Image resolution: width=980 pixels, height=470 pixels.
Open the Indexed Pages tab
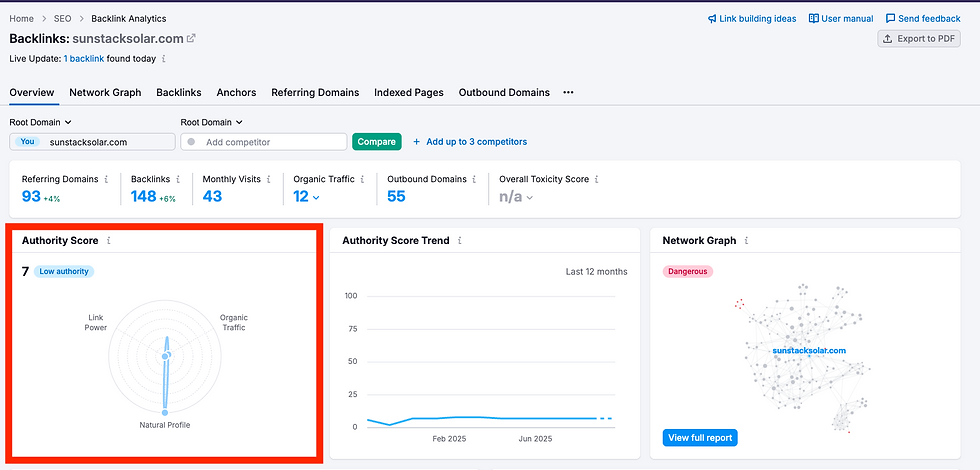[409, 92]
